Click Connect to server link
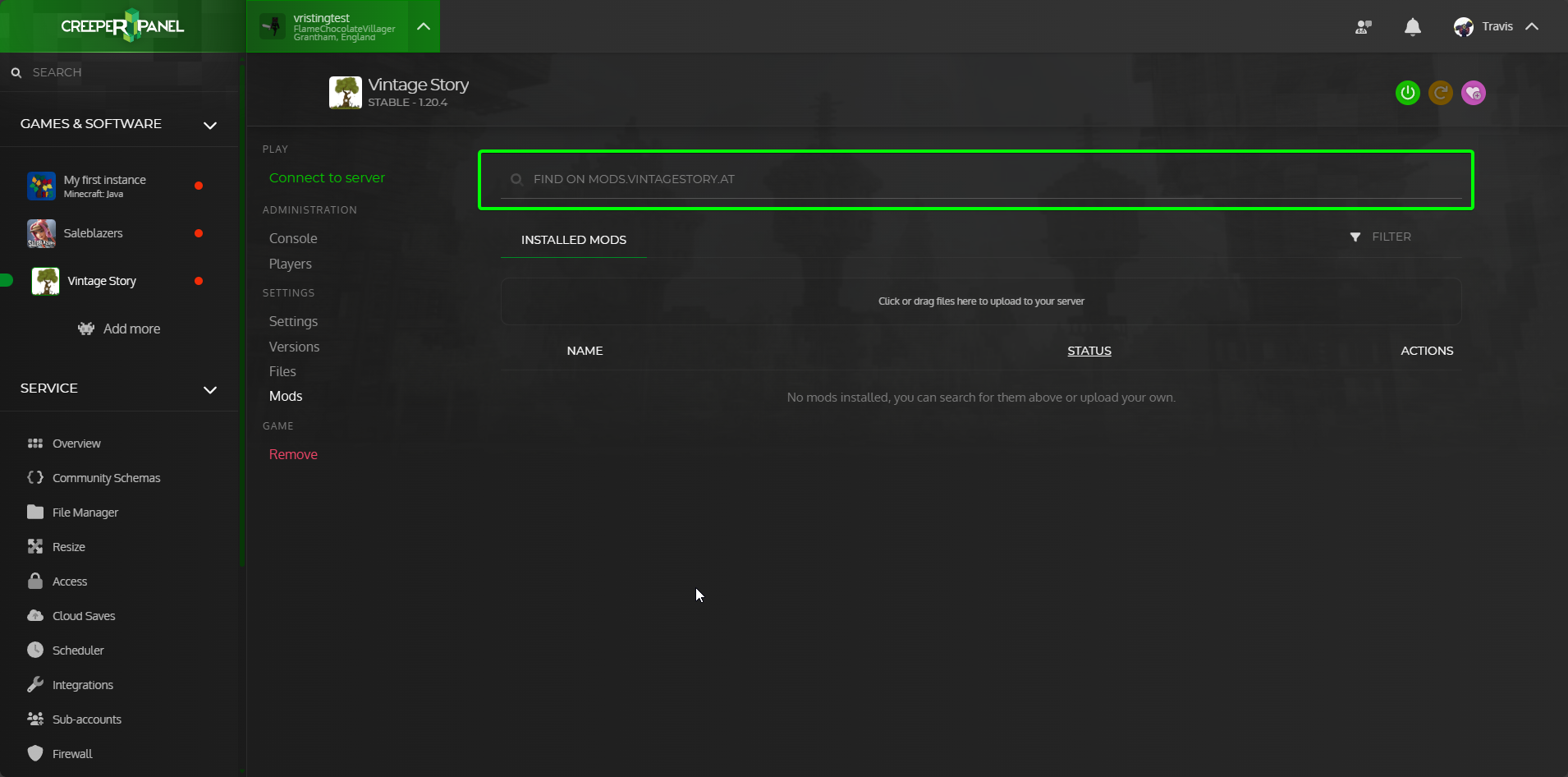The width and height of the screenshot is (1568, 777). point(327,177)
